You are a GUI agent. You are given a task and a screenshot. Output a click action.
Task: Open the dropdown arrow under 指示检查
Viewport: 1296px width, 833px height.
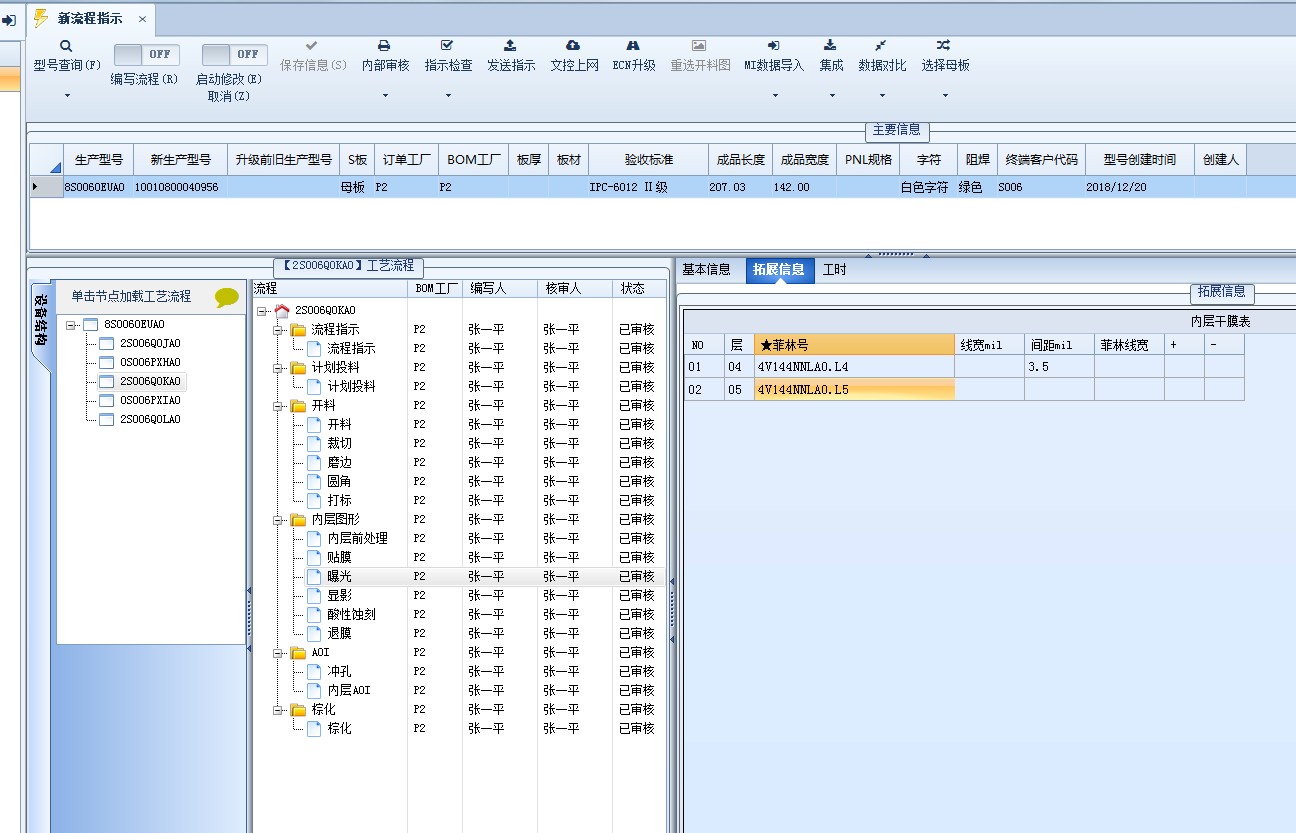coord(448,96)
